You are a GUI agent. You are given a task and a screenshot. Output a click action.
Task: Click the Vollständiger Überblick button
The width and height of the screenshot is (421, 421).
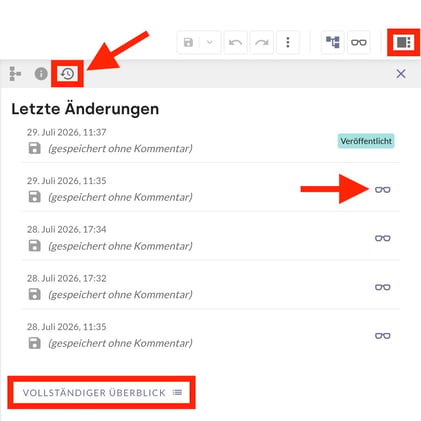pyautogui.click(x=102, y=393)
